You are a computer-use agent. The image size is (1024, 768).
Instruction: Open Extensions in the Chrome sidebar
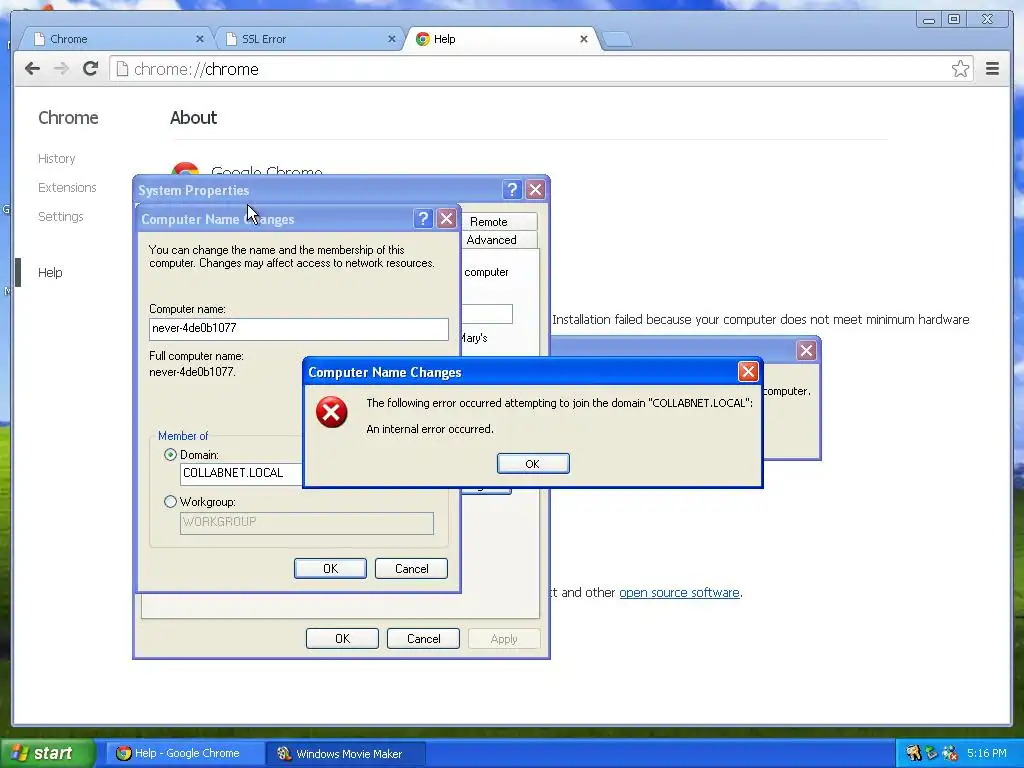67,187
